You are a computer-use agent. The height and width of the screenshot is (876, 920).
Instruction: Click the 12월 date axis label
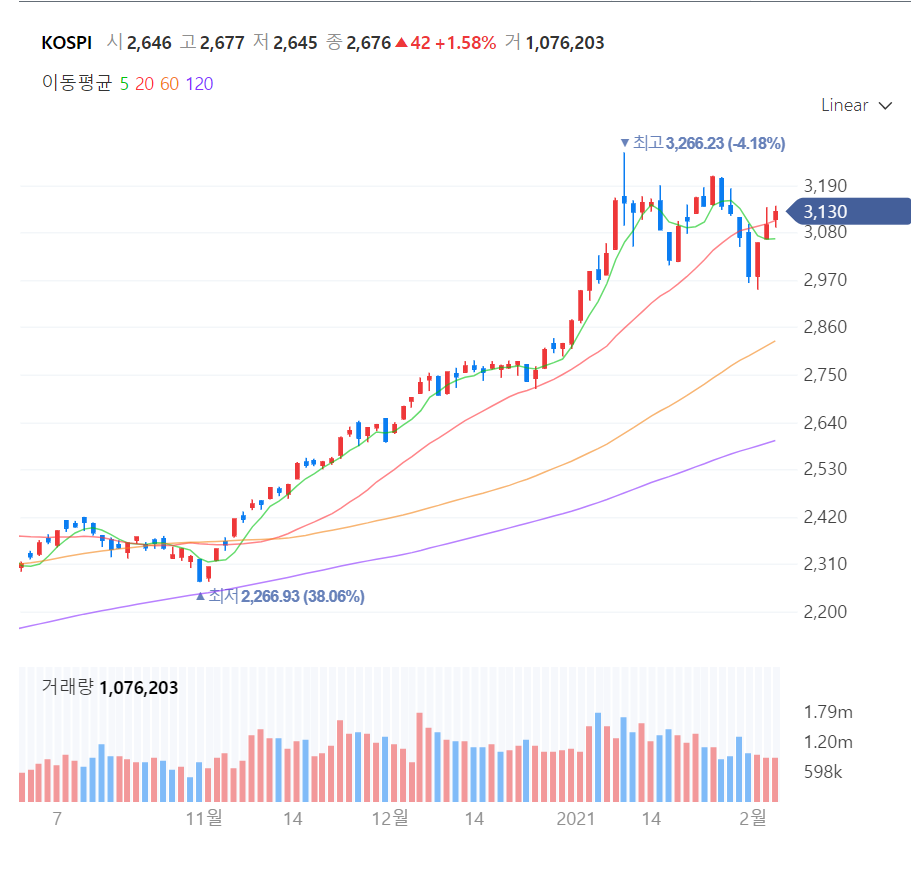(x=390, y=818)
